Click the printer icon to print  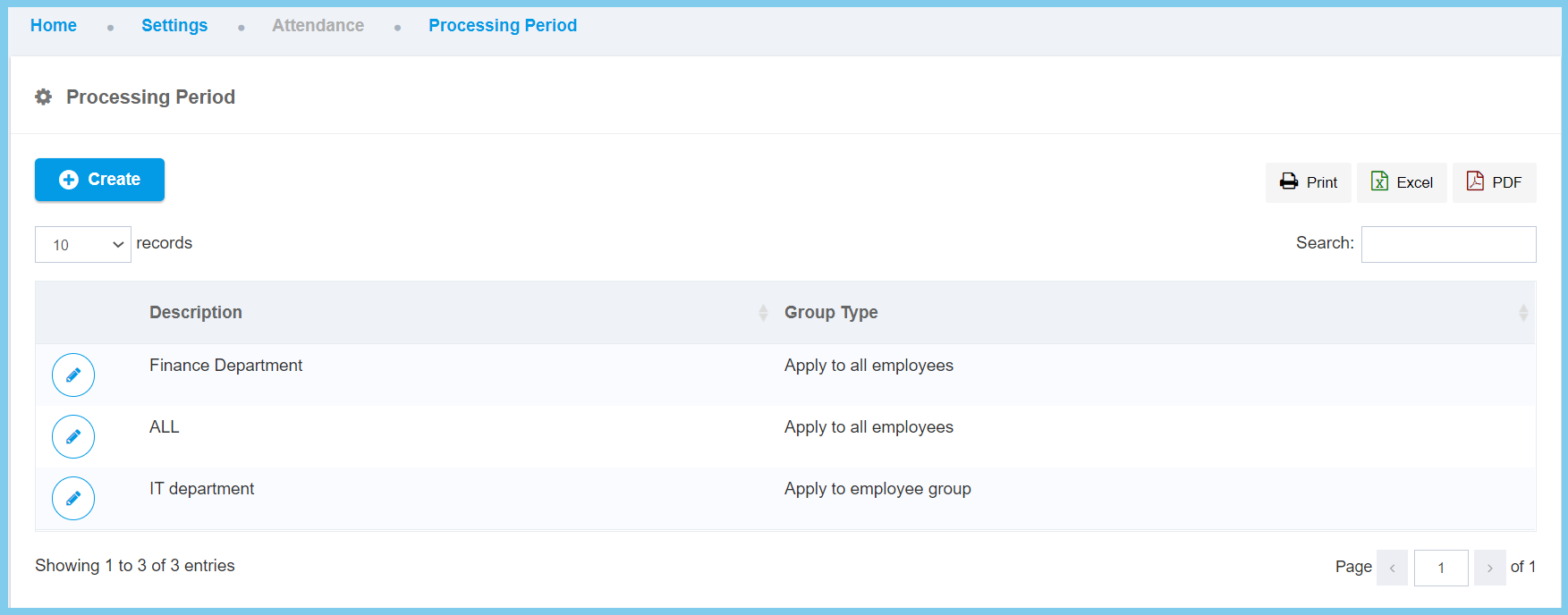(x=1288, y=181)
